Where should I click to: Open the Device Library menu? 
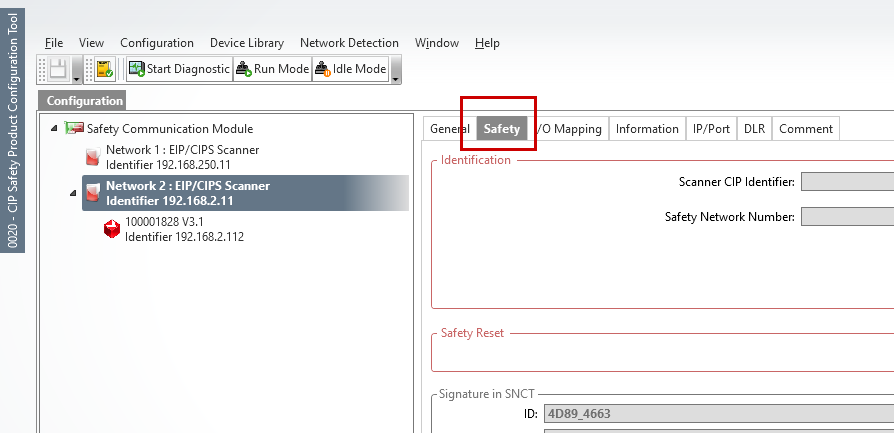point(246,43)
